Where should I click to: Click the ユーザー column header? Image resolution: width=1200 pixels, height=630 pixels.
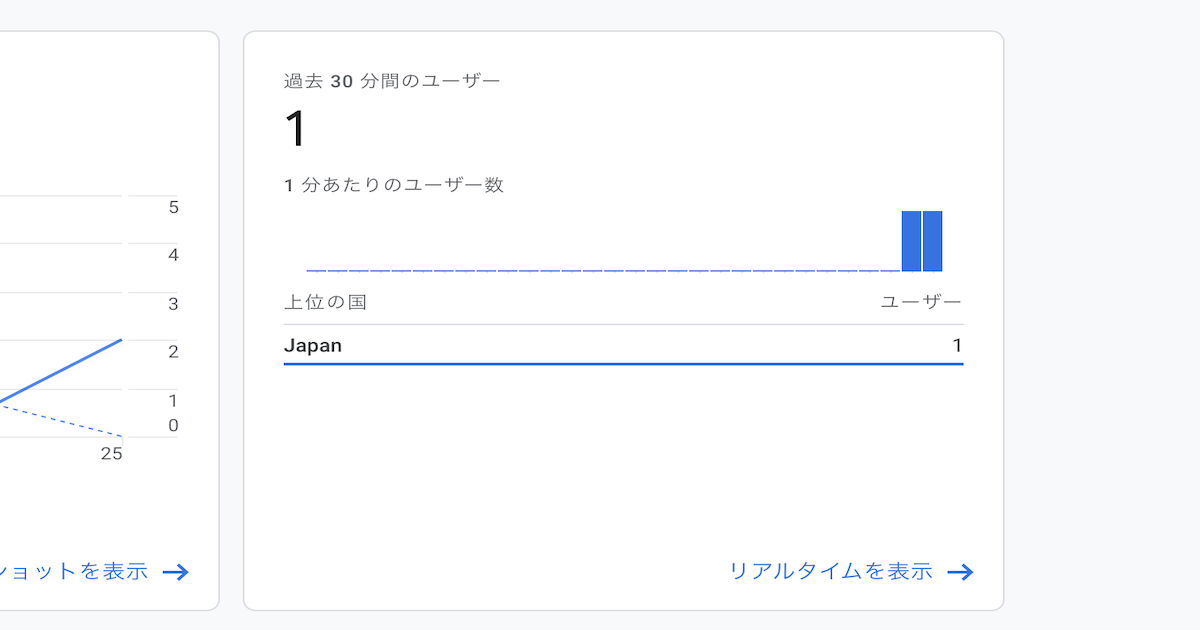pyautogui.click(x=921, y=302)
